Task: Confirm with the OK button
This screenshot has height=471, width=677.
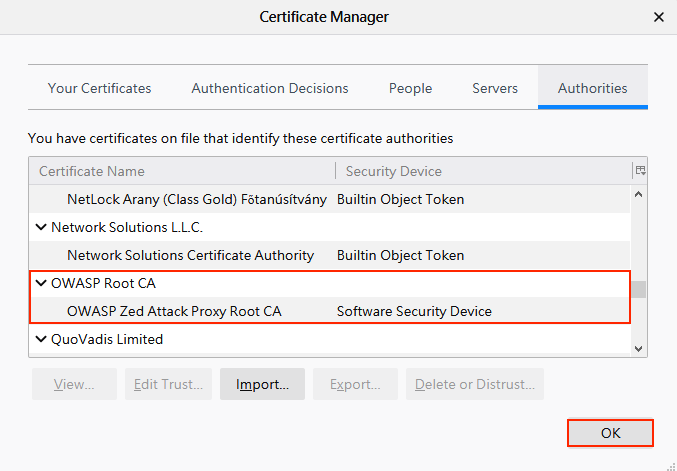Action: click(610, 433)
